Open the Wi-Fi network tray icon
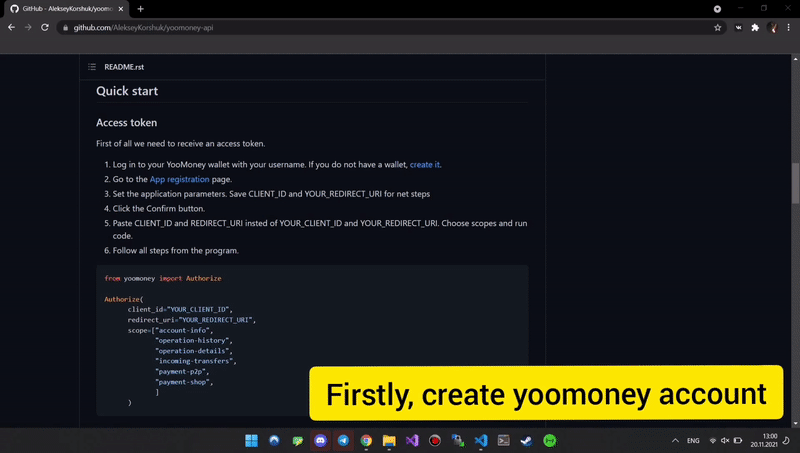Viewport: 800px width, 453px height. (x=713, y=441)
